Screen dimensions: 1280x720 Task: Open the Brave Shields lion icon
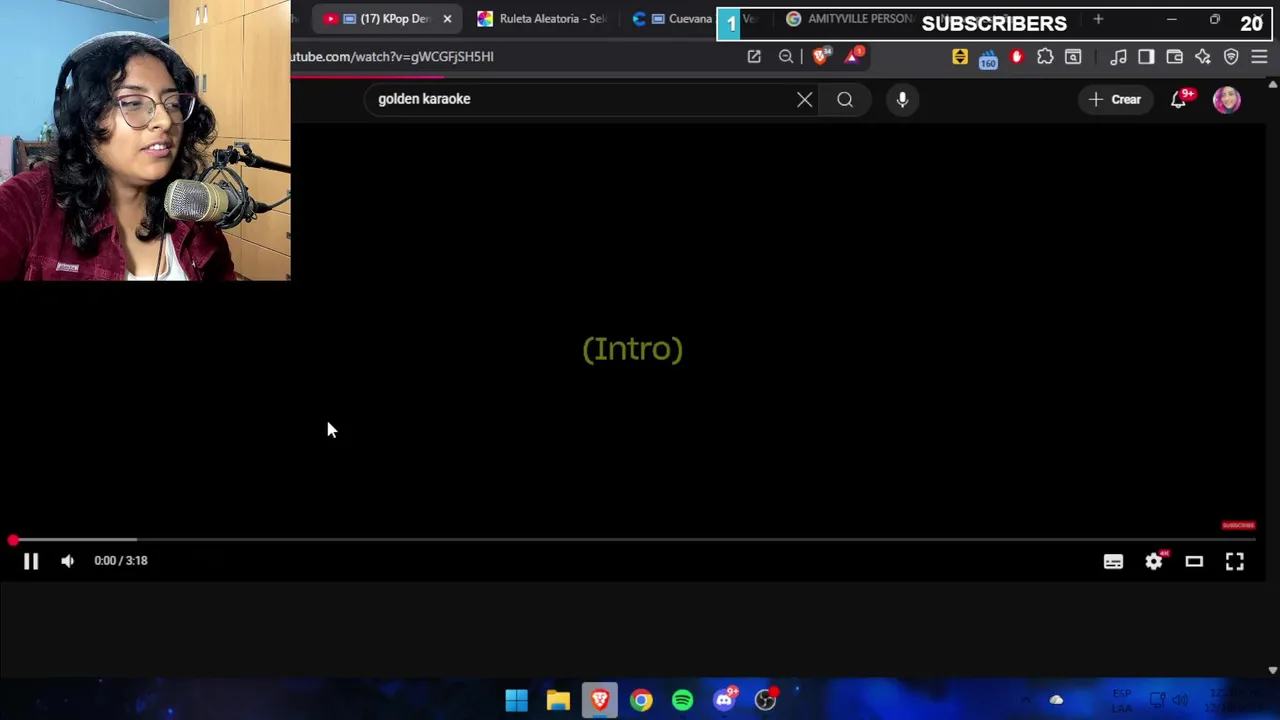[821, 57]
